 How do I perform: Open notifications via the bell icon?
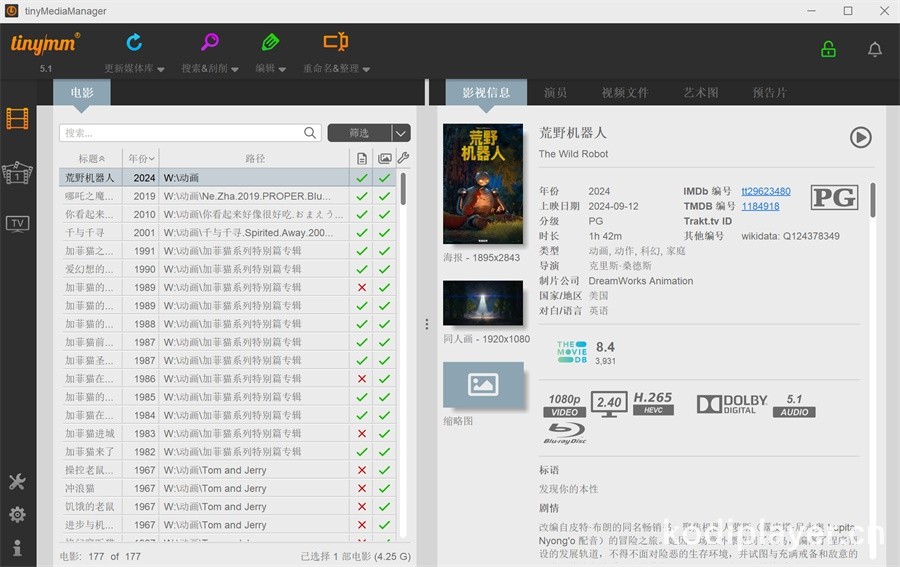[x=874, y=49]
